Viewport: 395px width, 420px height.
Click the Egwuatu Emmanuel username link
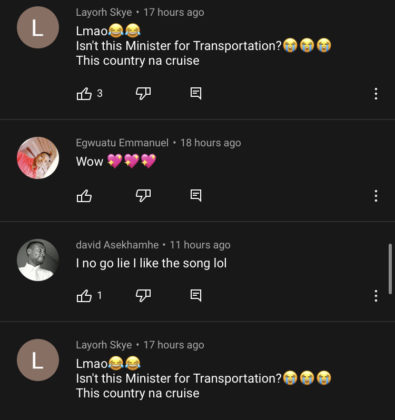click(122, 143)
